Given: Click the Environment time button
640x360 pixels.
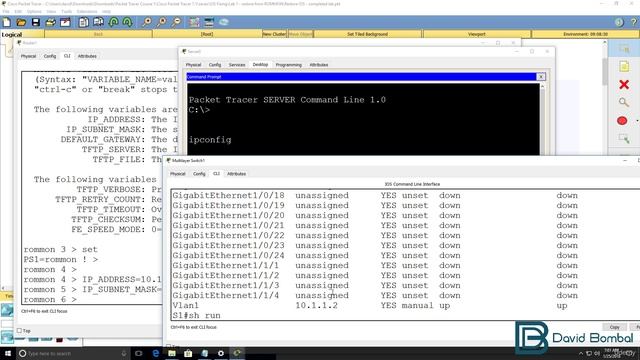Looking at the screenshot, I should [585, 34].
